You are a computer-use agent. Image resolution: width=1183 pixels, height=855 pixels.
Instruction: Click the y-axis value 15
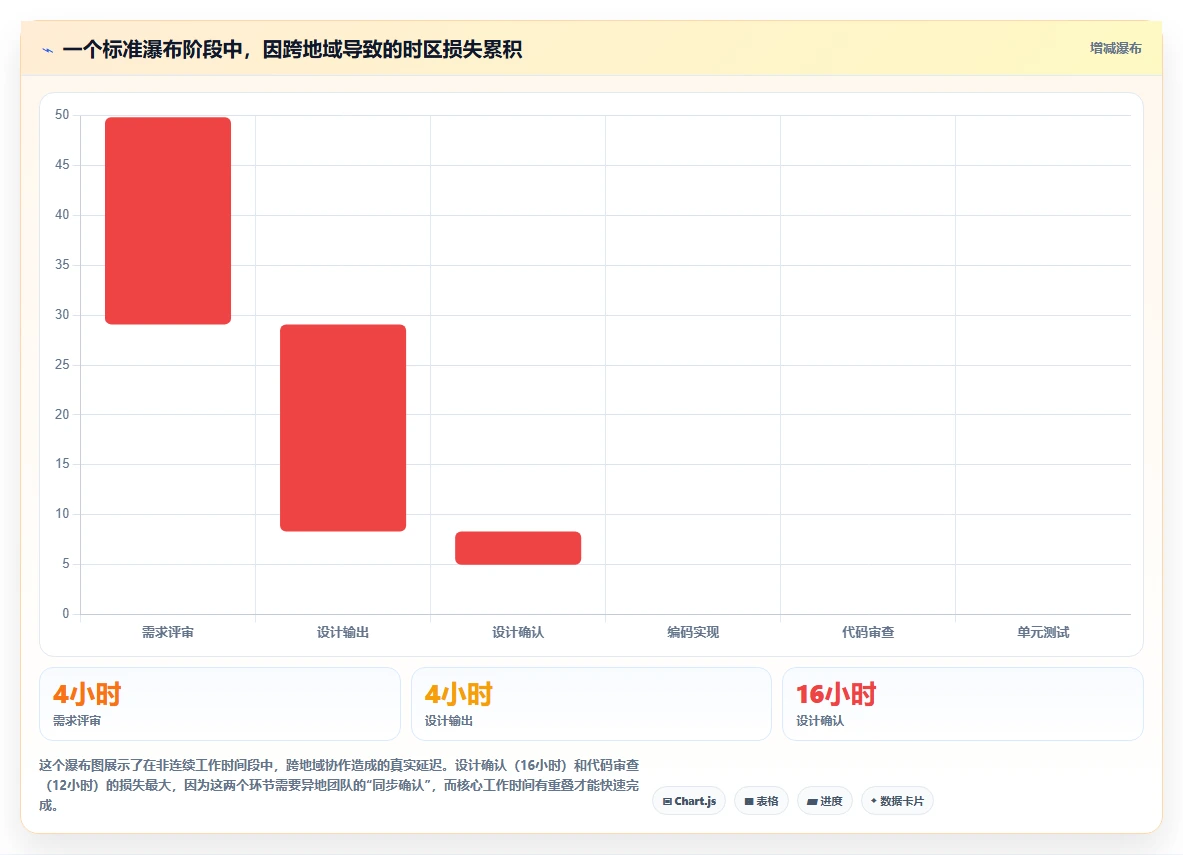62,463
